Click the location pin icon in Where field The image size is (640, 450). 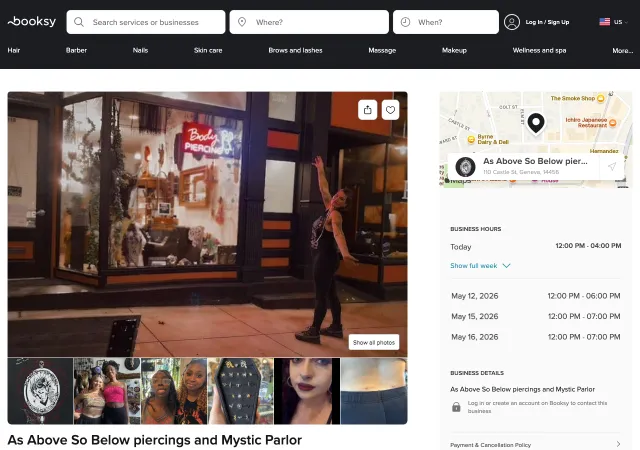[242, 22]
